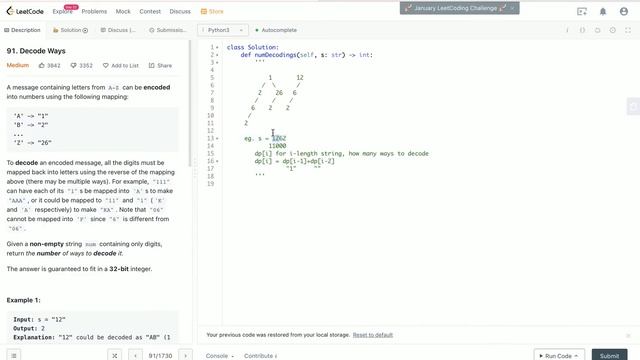Click the Run Code button
Viewport: 640px width, 360px height.
(x=559, y=356)
